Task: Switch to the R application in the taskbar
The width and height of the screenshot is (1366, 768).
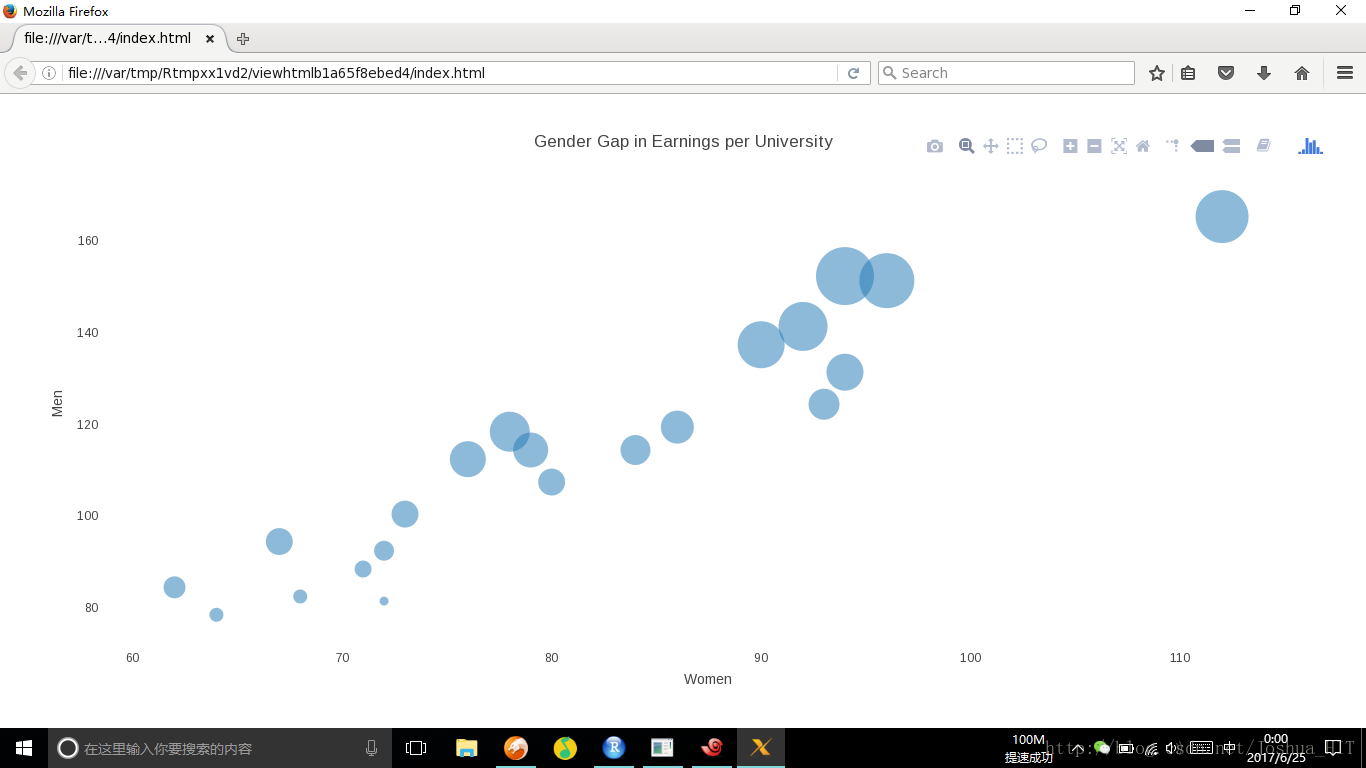Action: [x=614, y=748]
